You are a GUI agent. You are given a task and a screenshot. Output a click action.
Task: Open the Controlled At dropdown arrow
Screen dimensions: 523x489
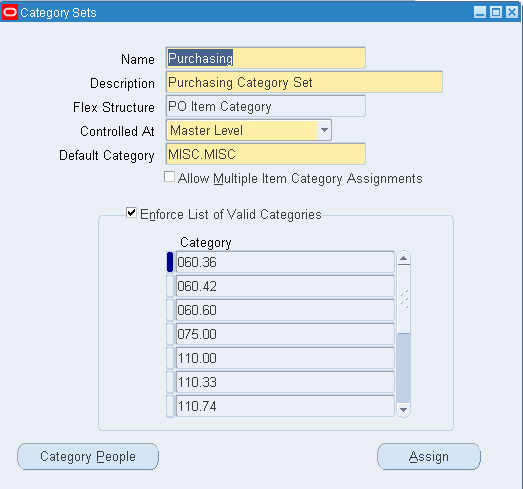324,130
